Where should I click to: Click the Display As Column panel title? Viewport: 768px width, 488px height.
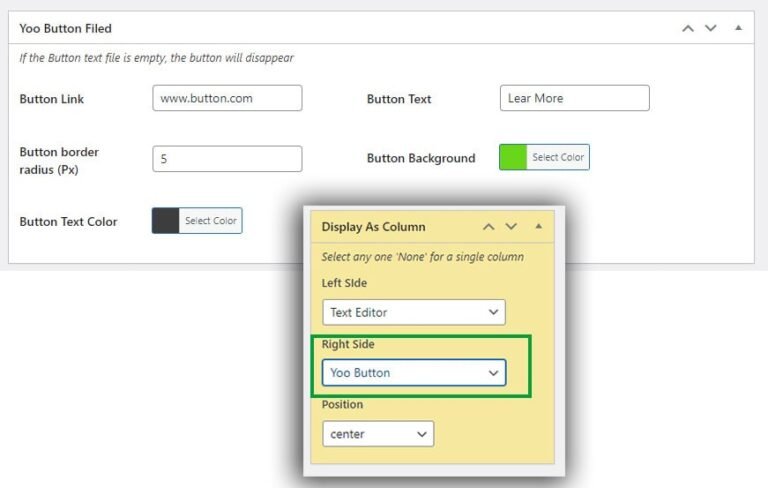(373, 227)
